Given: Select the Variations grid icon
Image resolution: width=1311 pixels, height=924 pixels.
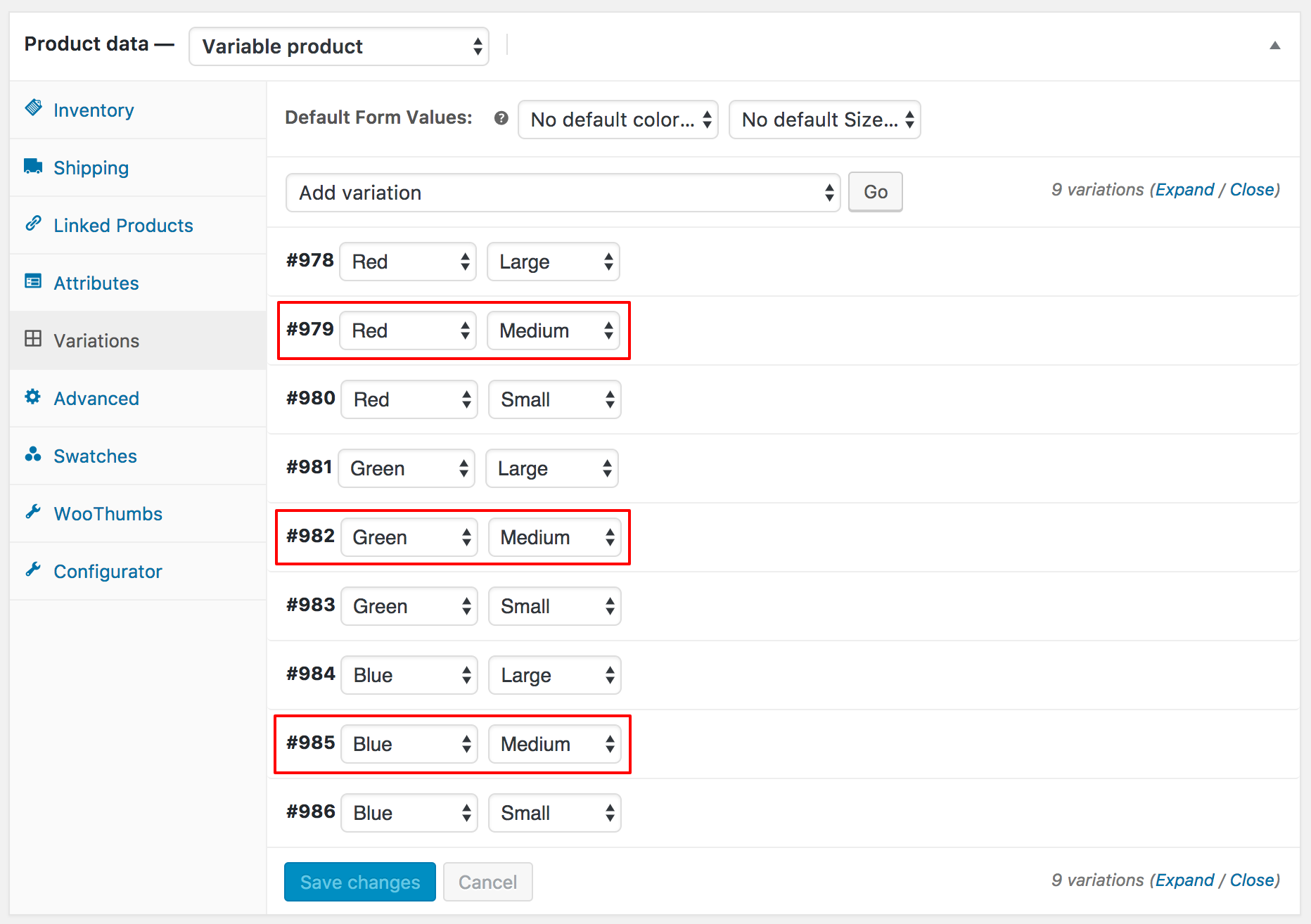Looking at the screenshot, I should (32, 339).
